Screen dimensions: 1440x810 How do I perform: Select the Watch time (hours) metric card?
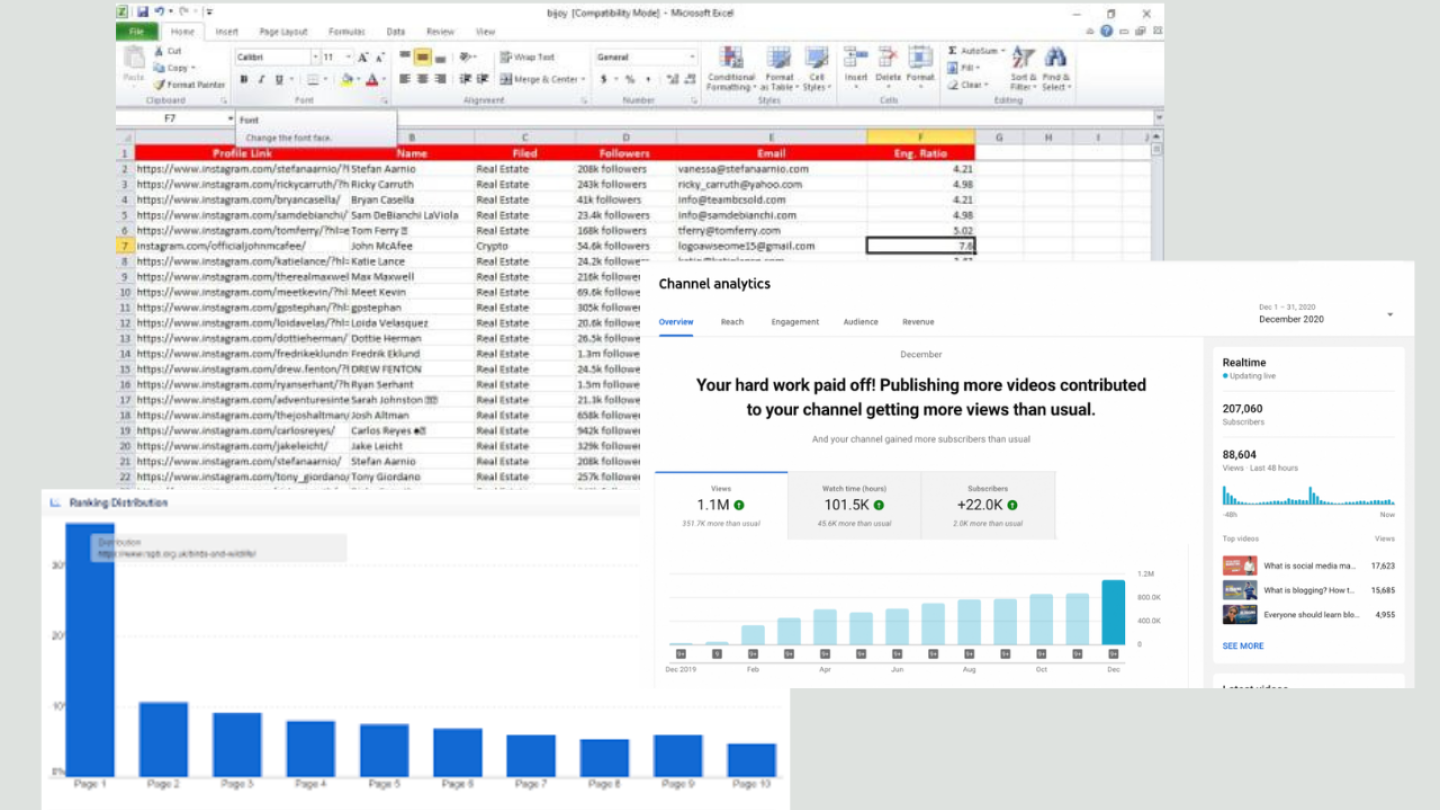pyautogui.click(x=854, y=505)
